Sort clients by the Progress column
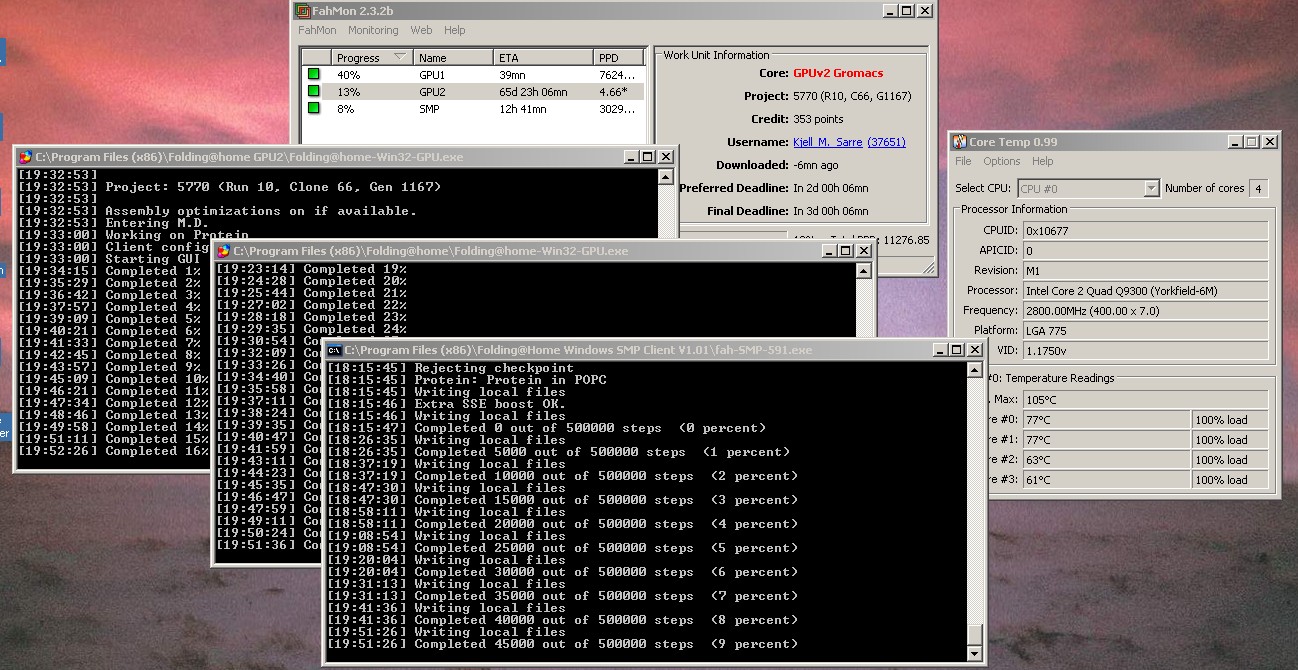This screenshot has height=670, width=1298. [372, 58]
